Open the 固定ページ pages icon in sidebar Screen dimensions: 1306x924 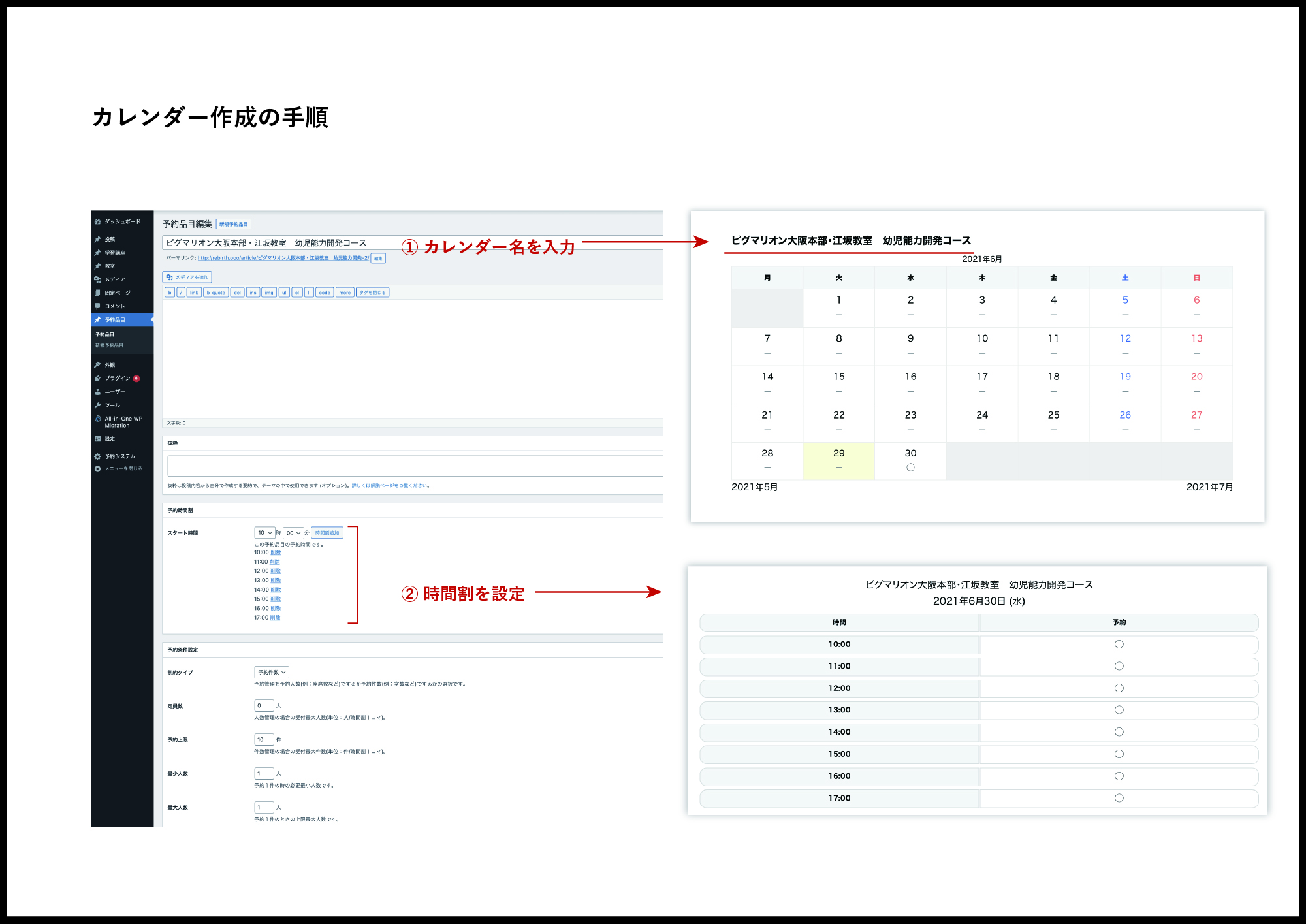click(x=97, y=293)
